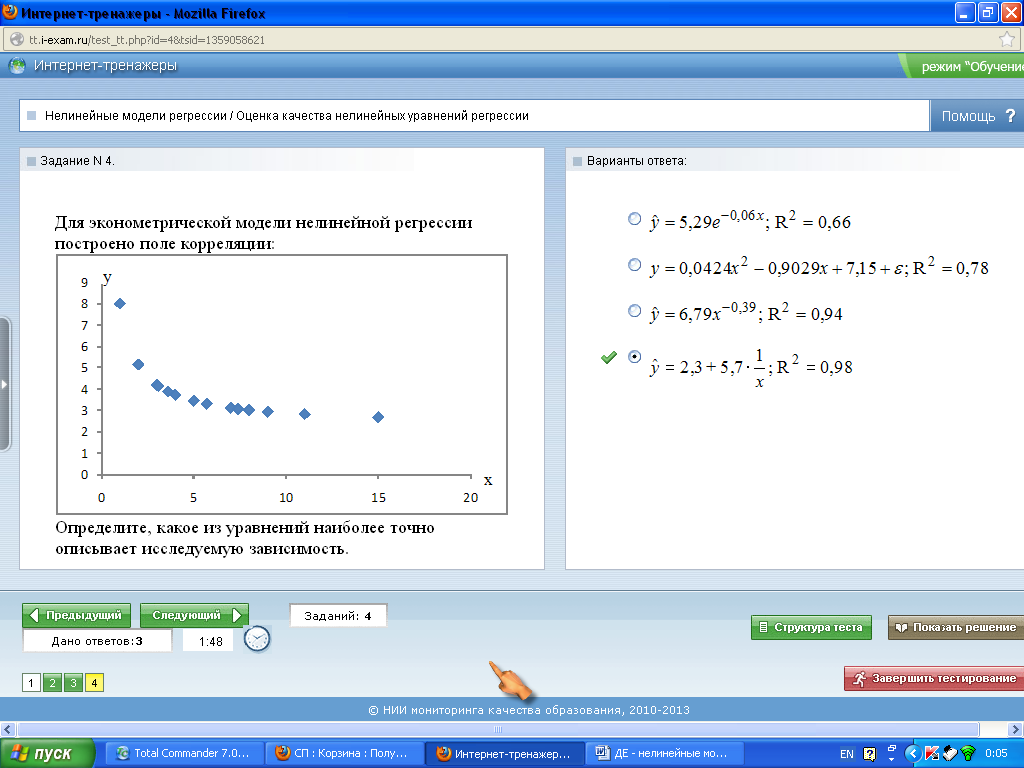The width and height of the screenshot is (1024, 768).
Task: Click the green check mark icon
Action: [x=609, y=357]
